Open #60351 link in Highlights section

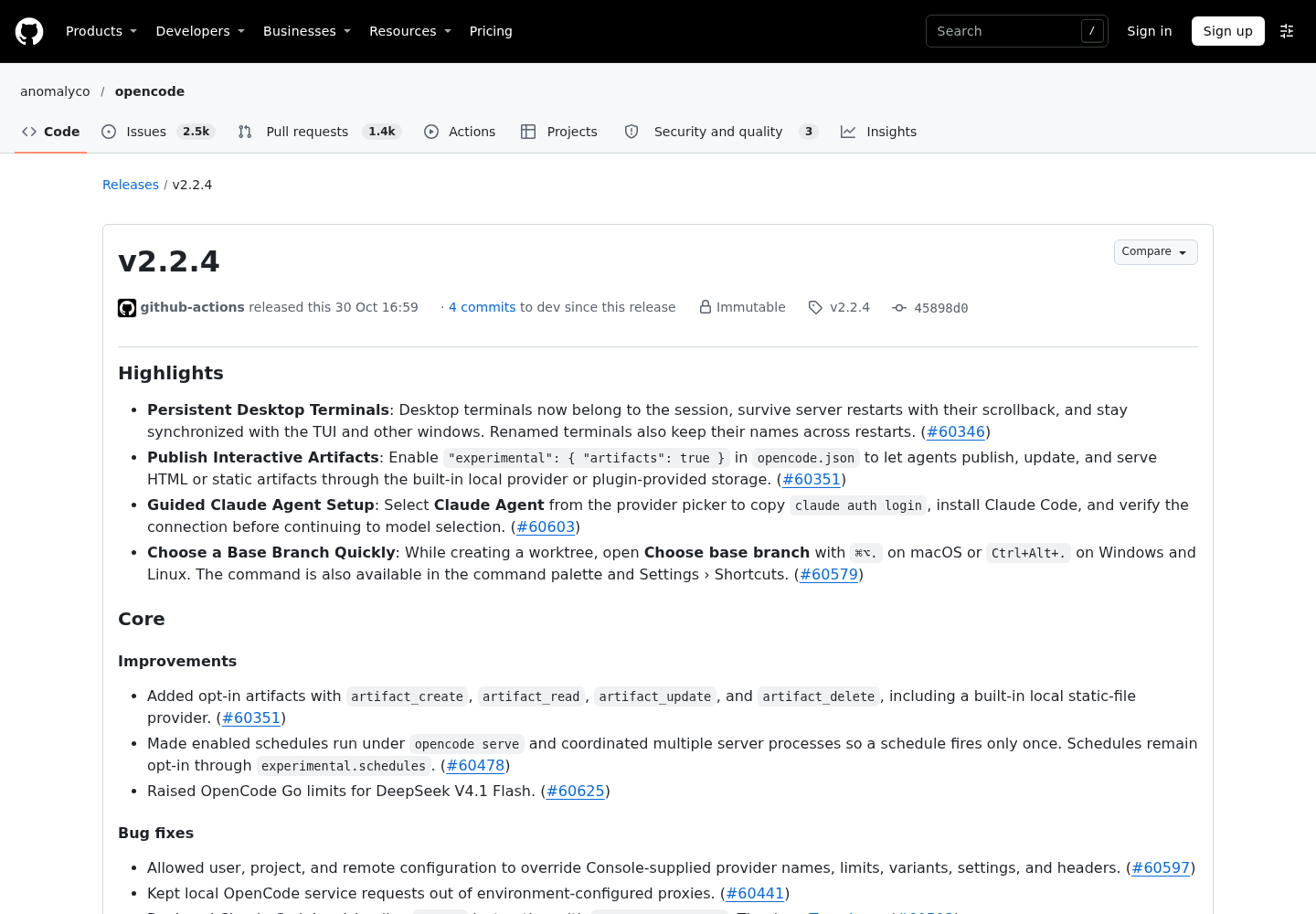coord(812,479)
